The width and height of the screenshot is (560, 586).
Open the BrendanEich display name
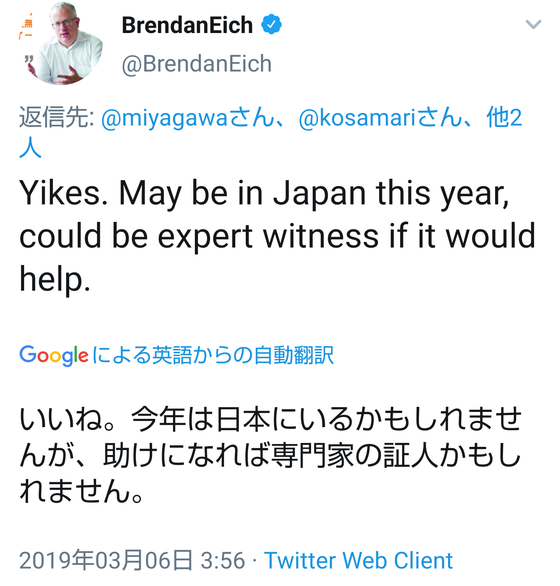tap(187, 25)
